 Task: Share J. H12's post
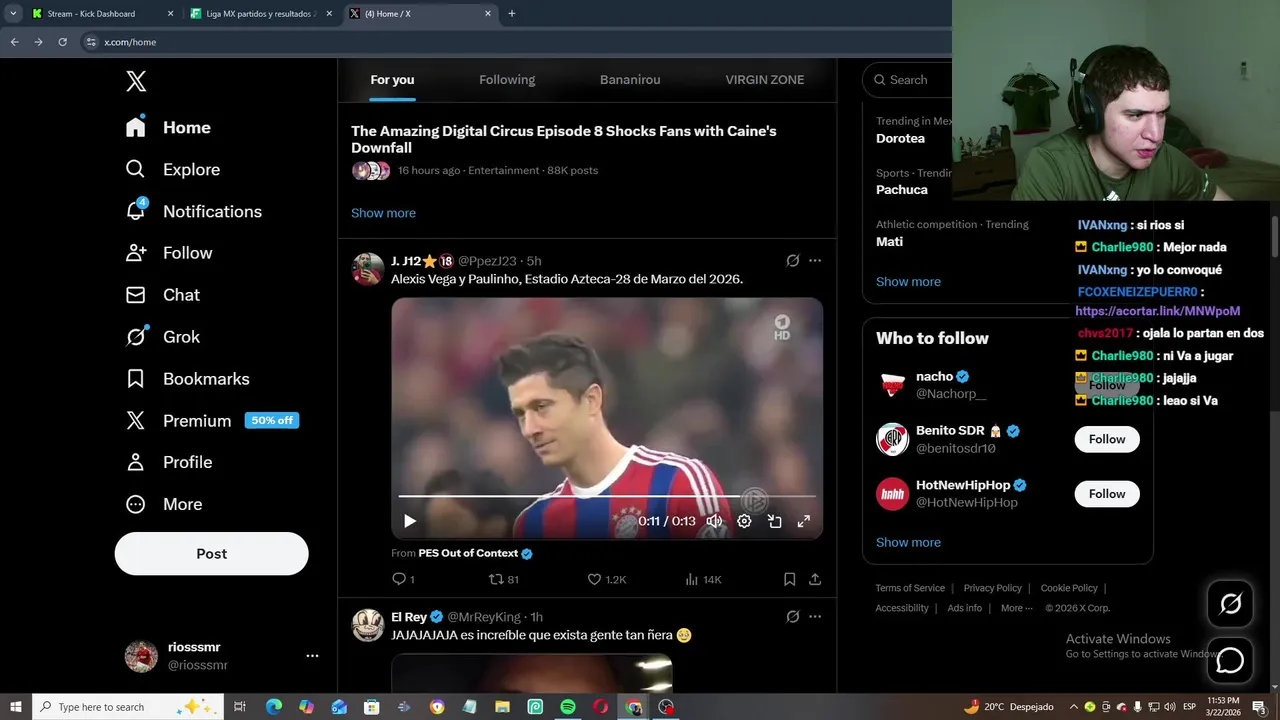(815, 579)
